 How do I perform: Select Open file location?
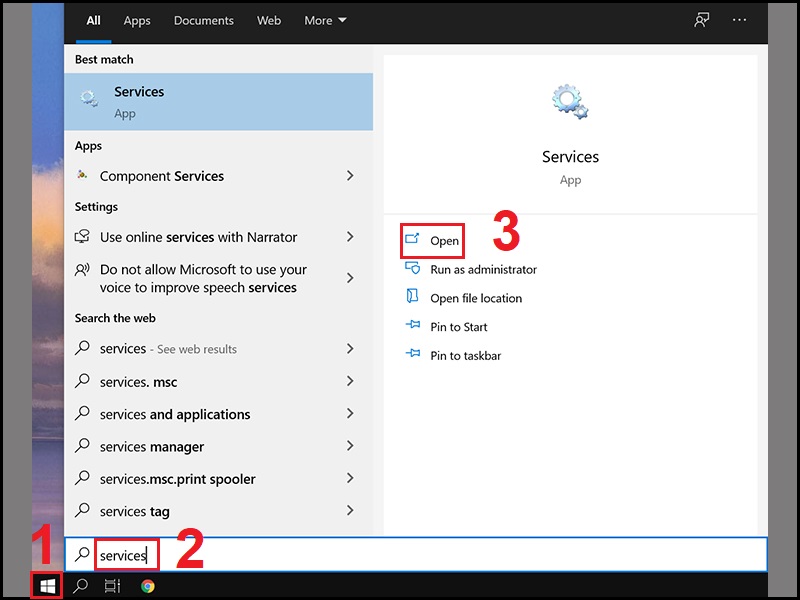[x=476, y=298]
